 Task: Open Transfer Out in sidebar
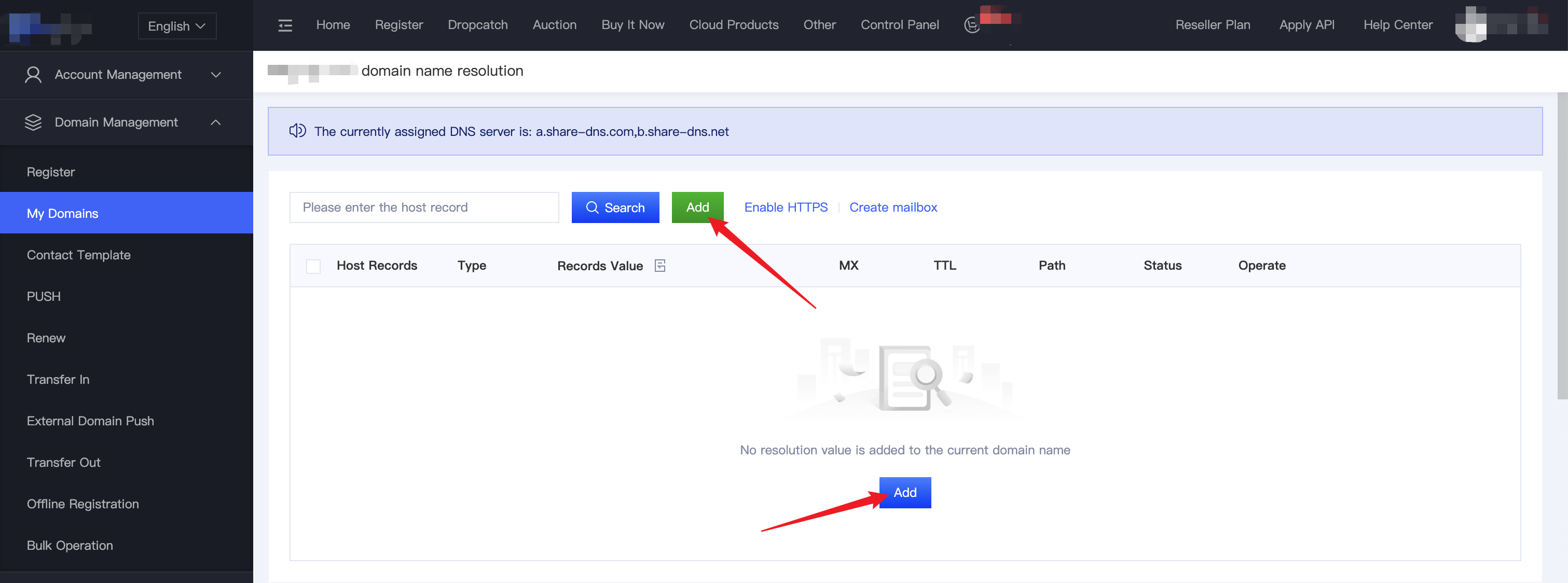click(127, 463)
